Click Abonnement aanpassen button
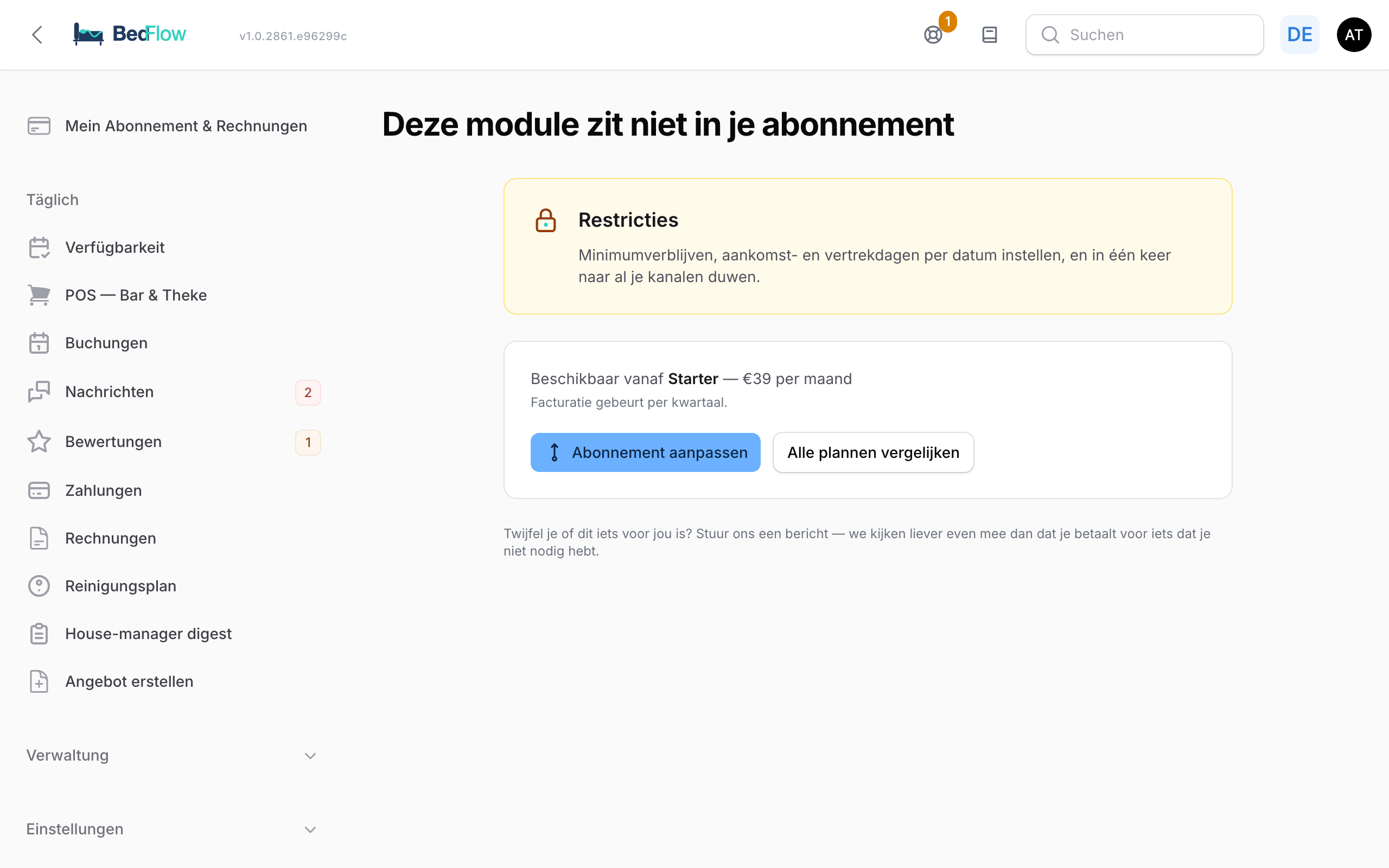 (x=645, y=452)
